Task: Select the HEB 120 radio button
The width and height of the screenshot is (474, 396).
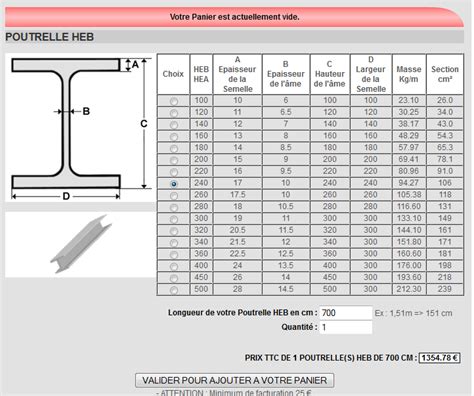Action: (x=174, y=113)
